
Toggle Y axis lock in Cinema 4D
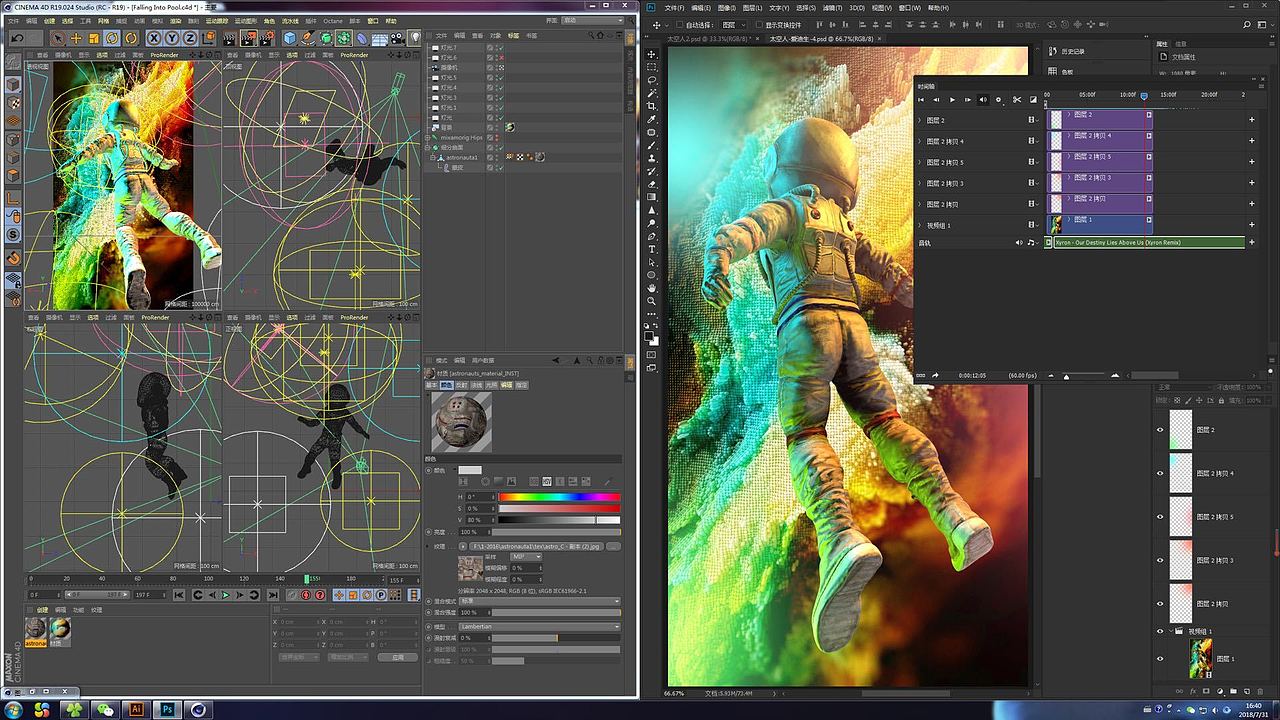(x=172, y=38)
